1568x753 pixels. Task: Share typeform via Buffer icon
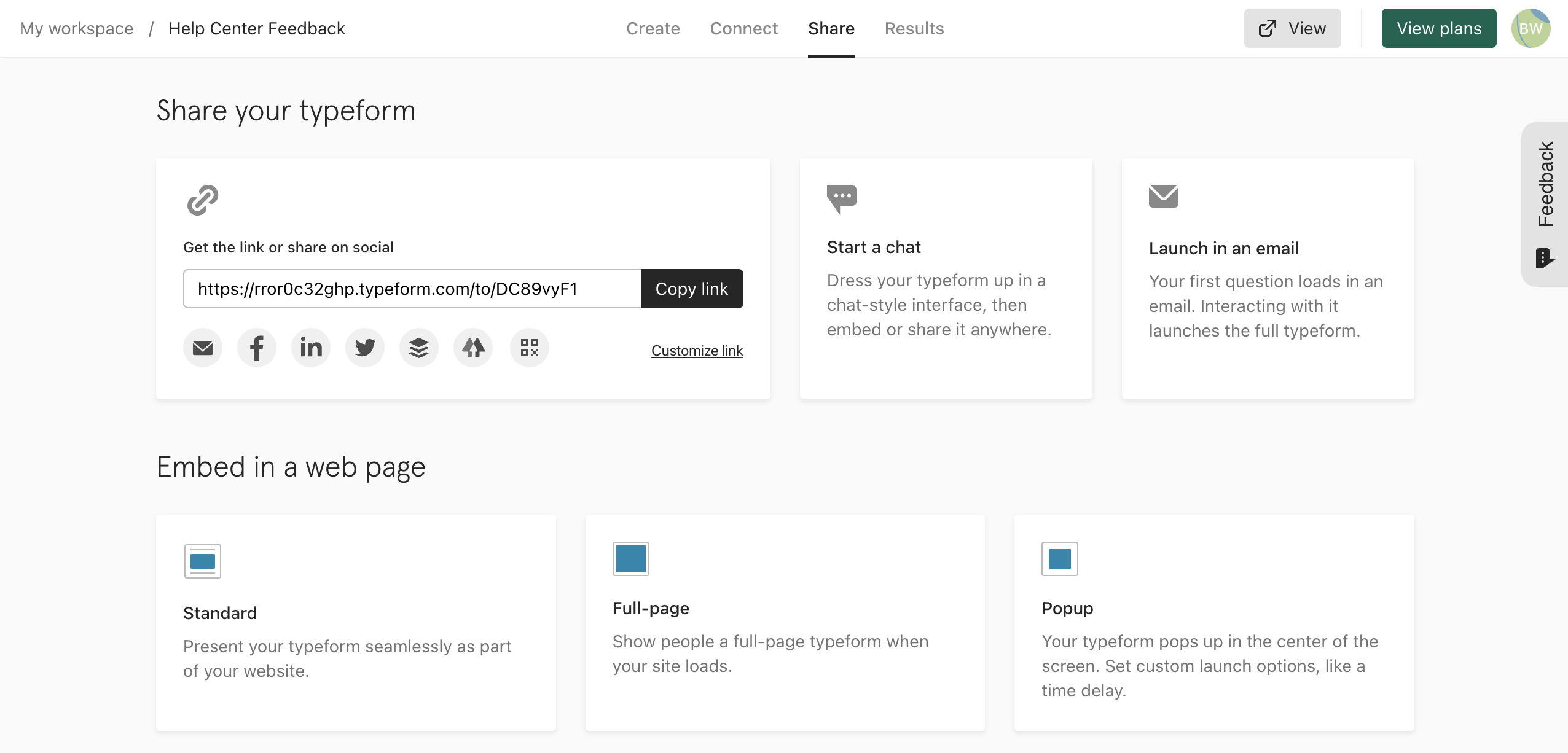(x=419, y=348)
